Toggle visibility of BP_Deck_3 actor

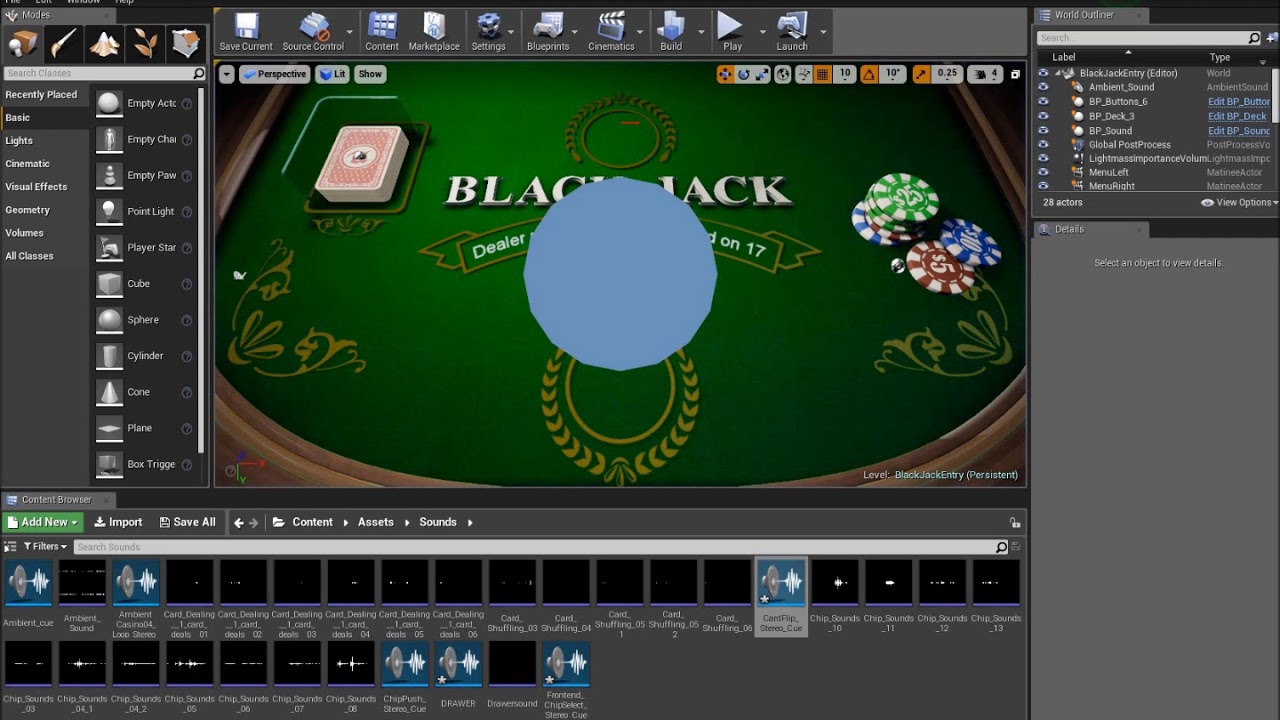point(1043,116)
